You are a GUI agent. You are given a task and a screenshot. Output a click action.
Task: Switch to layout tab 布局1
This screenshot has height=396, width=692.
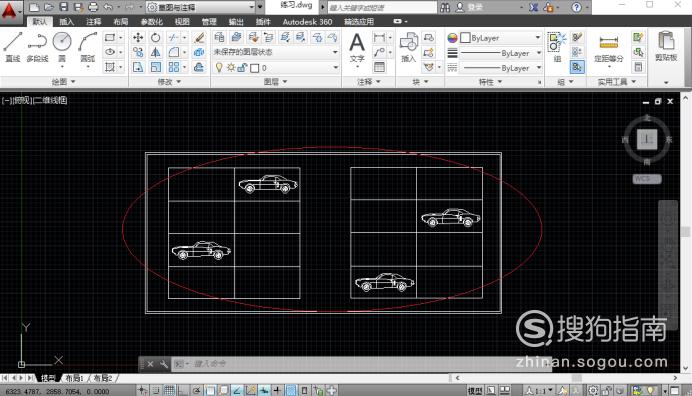(74, 378)
